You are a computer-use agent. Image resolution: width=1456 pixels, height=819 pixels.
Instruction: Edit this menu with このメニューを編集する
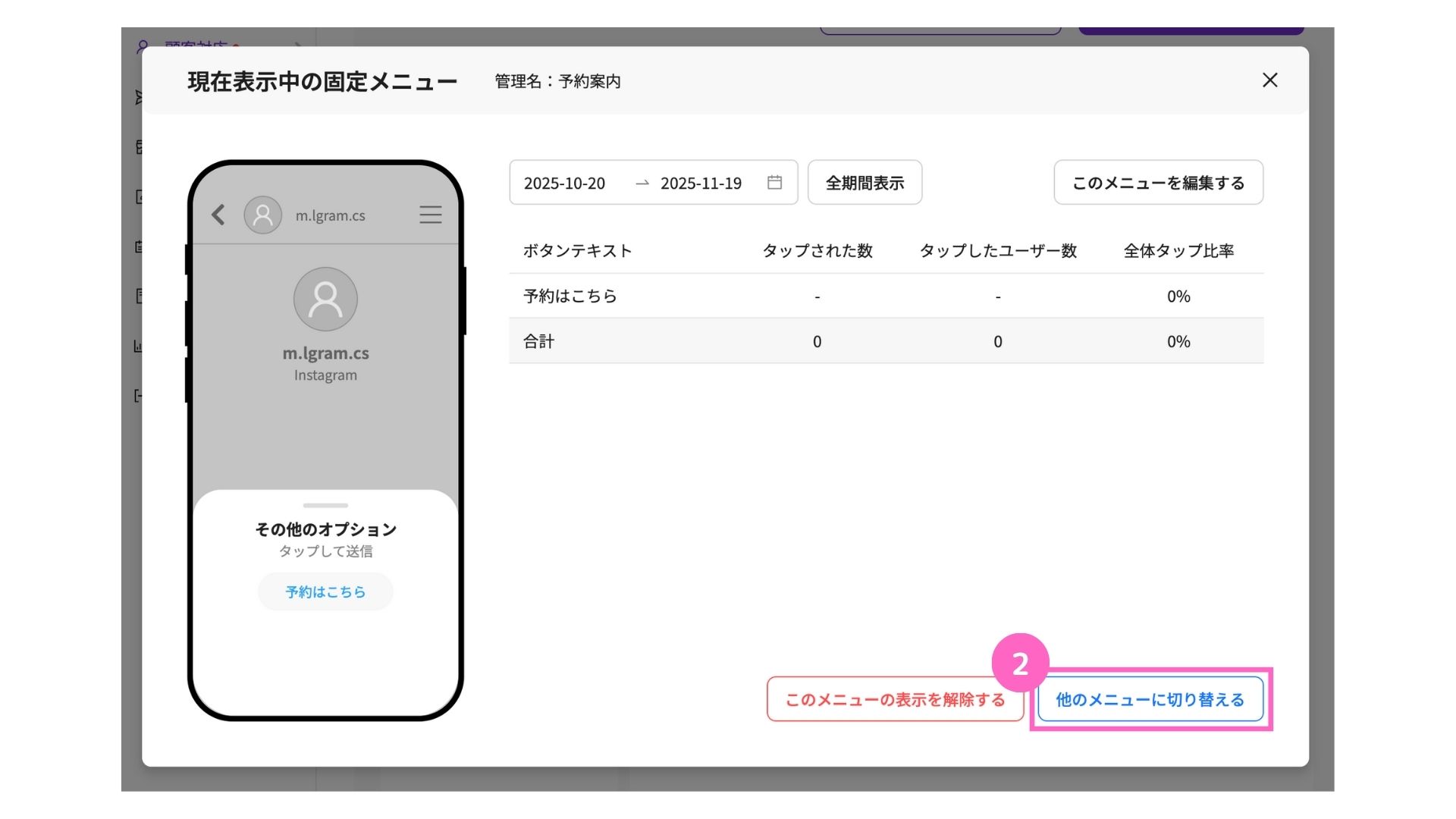[1158, 183]
